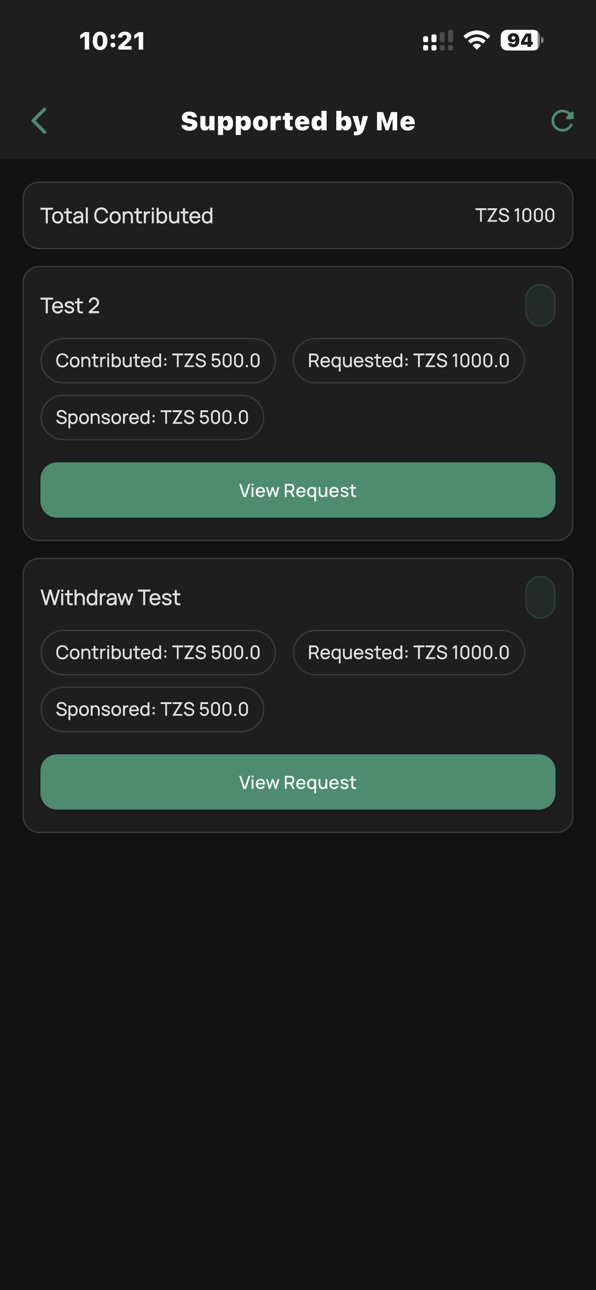Toggle the Withdraw Test card switch
This screenshot has width=596, height=1290.
click(x=540, y=598)
